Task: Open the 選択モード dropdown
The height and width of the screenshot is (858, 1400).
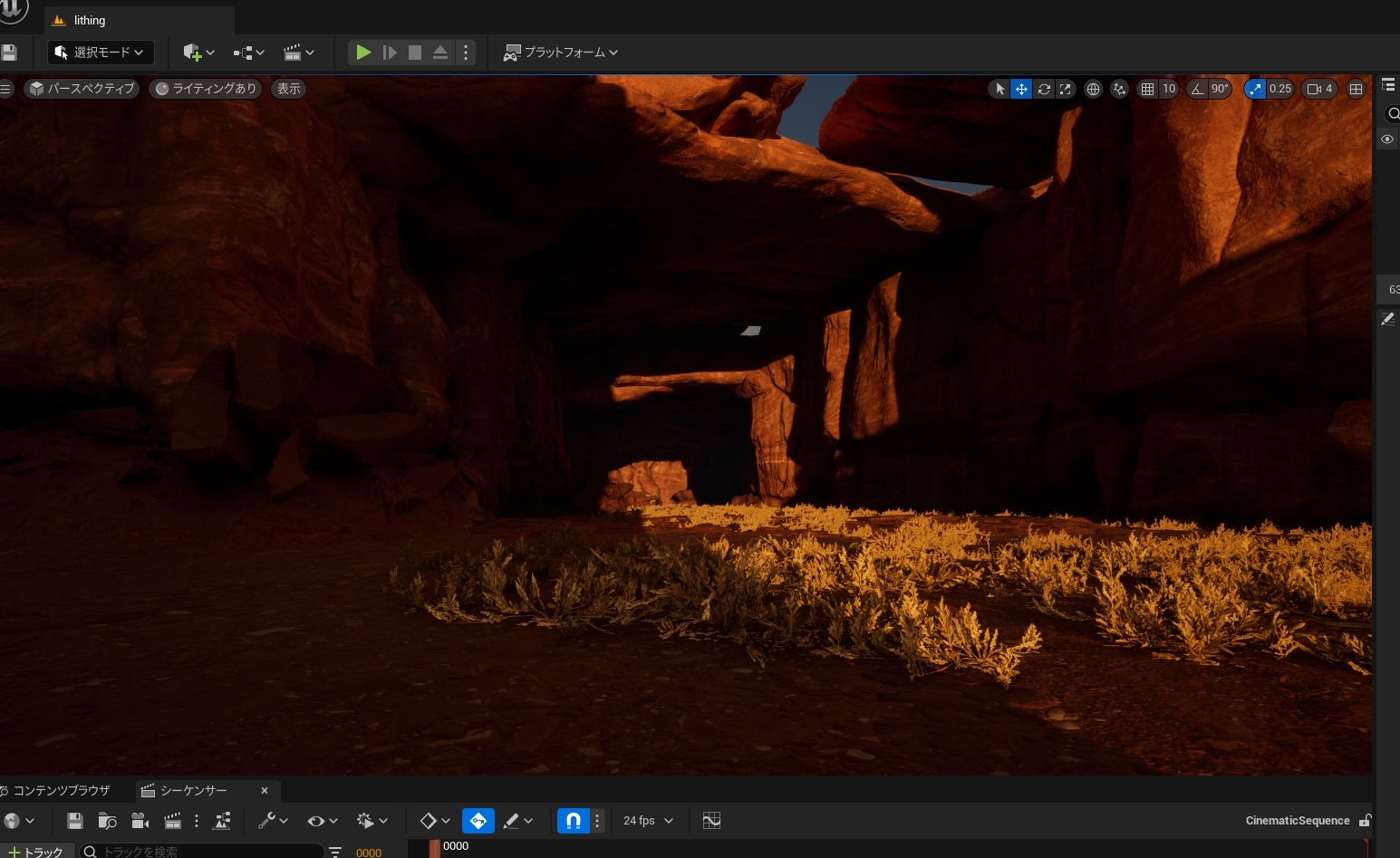Action: (101, 53)
